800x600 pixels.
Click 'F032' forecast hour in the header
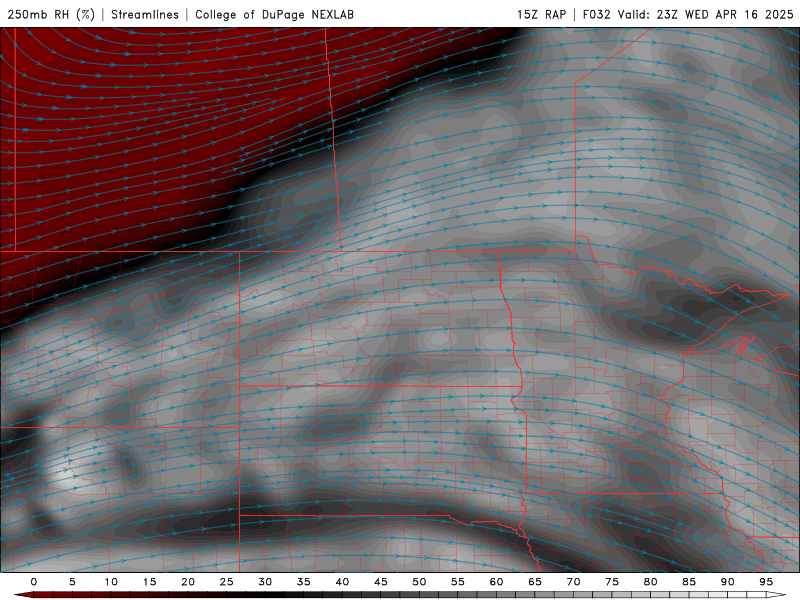pos(596,14)
